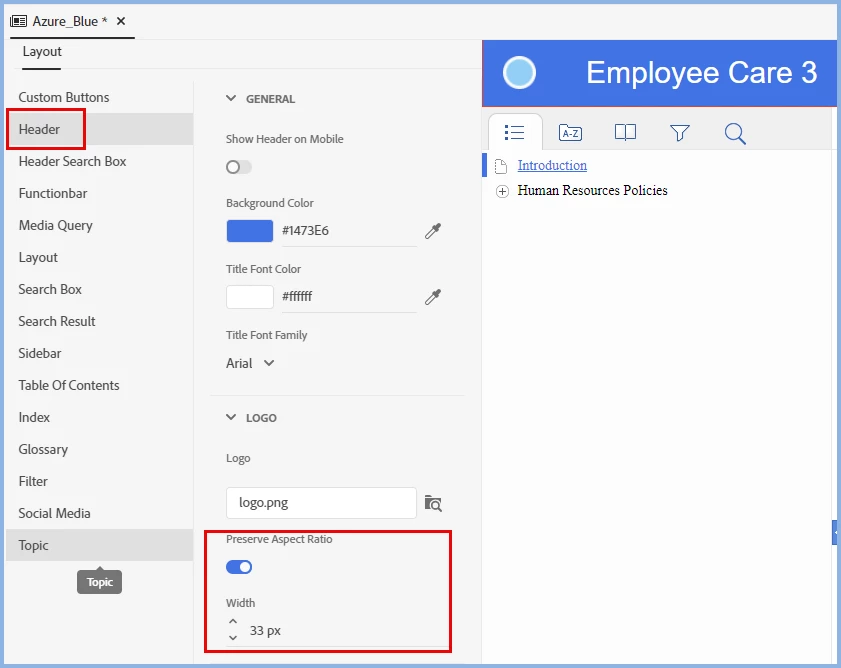Disable Preserve Aspect Ratio switch
841x668 pixels.
pyautogui.click(x=239, y=567)
